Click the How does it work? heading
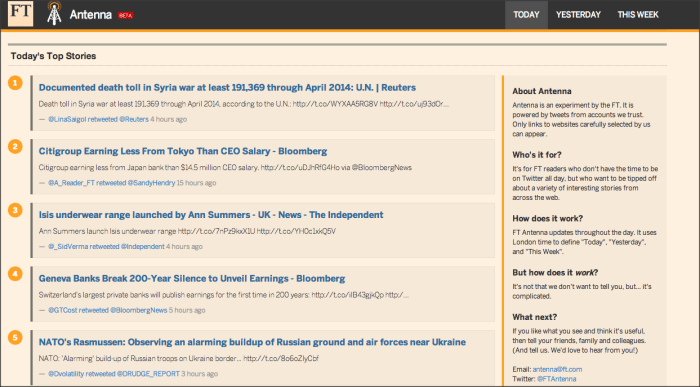This screenshot has width=700, height=387. point(547,218)
